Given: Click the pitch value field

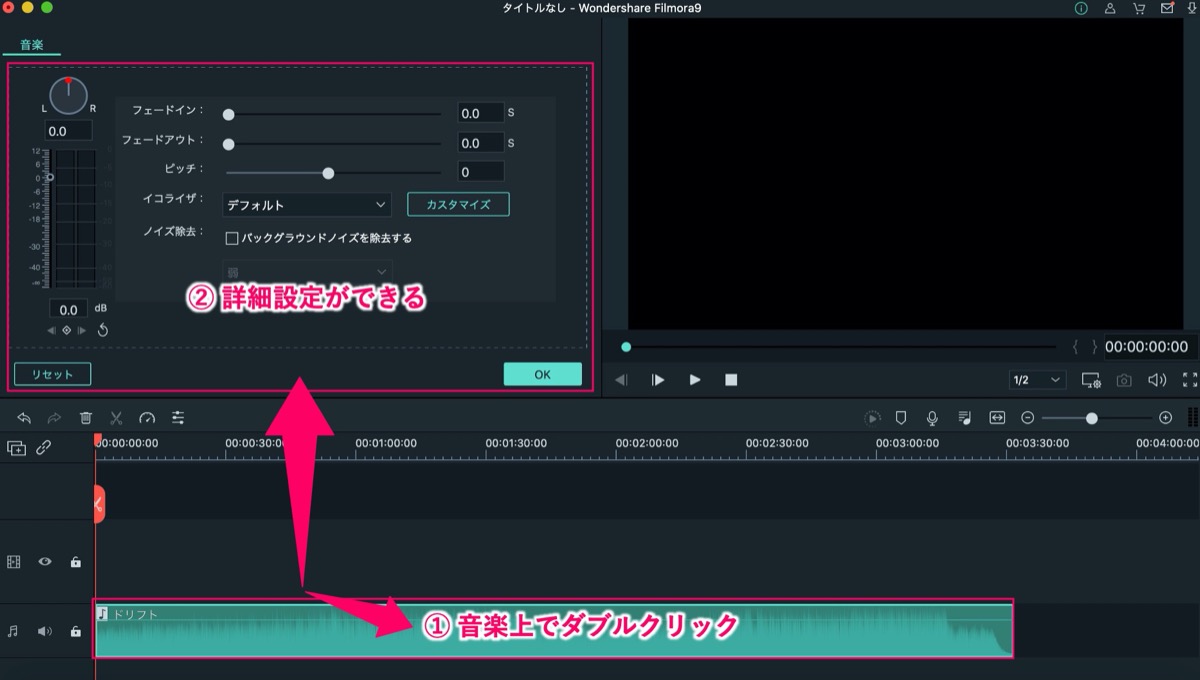Looking at the screenshot, I should click(x=481, y=172).
